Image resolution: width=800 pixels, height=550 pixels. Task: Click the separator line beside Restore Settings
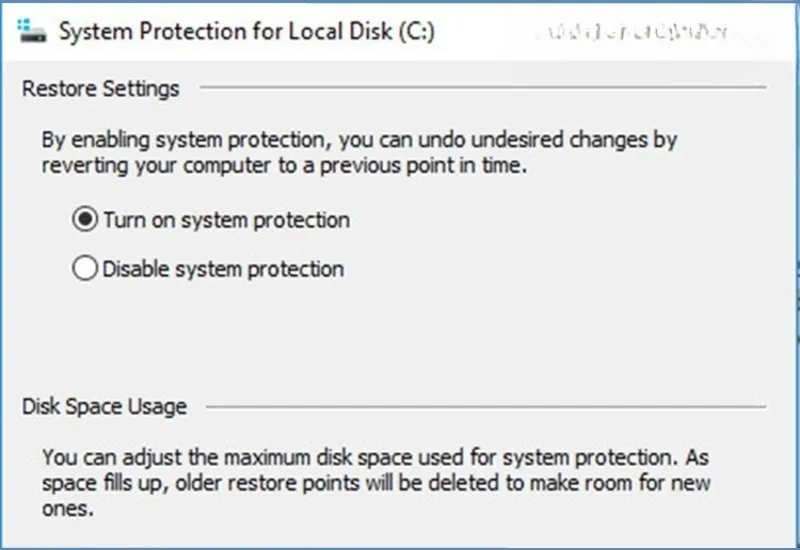480,89
